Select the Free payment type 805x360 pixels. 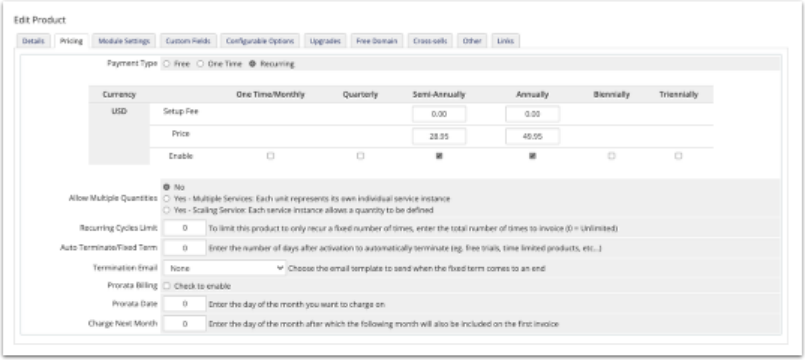pos(167,64)
